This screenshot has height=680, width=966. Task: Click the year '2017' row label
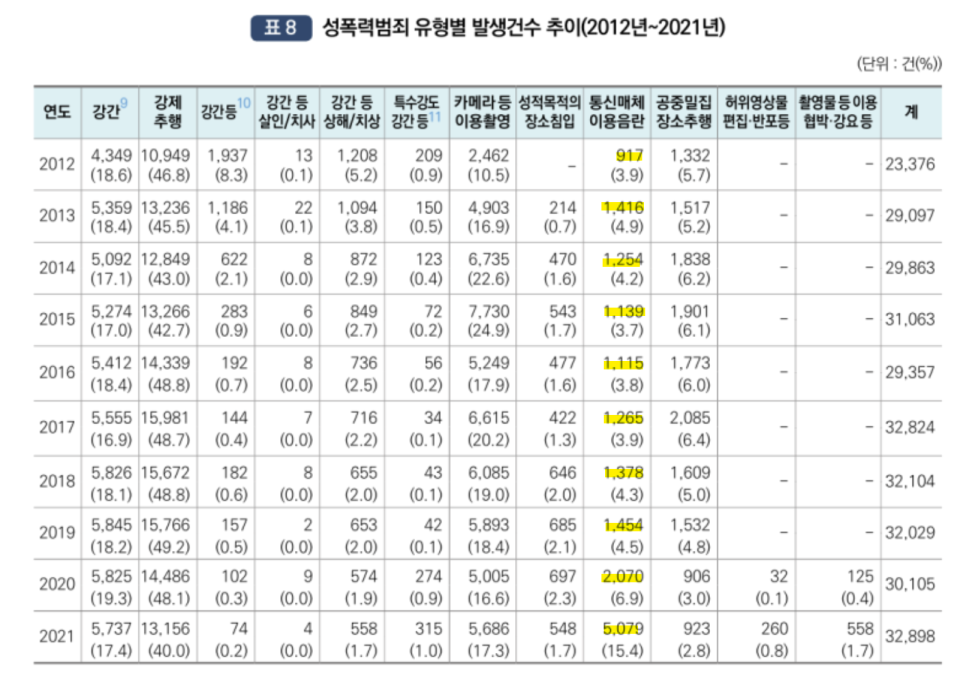[57, 427]
